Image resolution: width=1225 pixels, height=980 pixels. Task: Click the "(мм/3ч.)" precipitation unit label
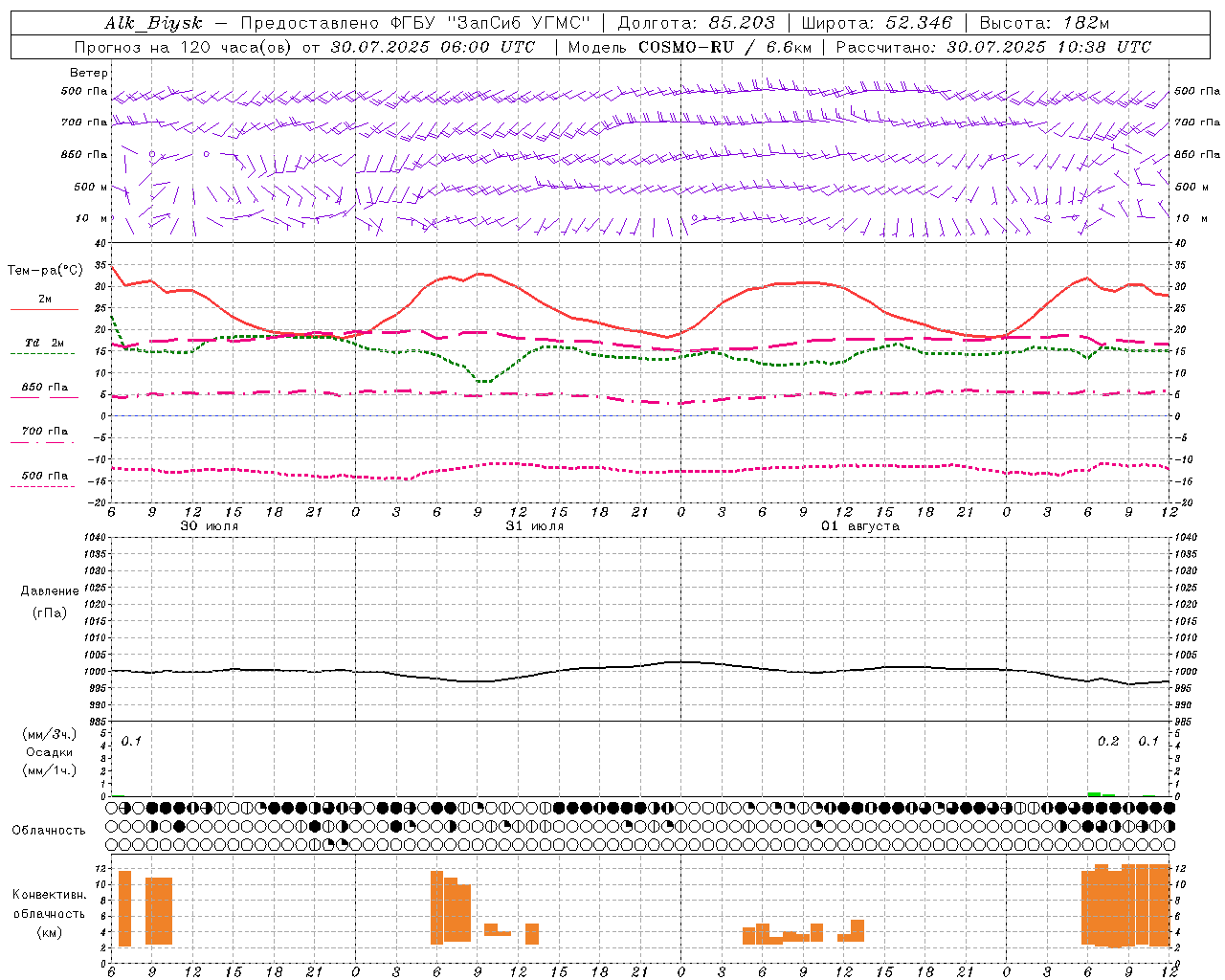tap(50, 734)
